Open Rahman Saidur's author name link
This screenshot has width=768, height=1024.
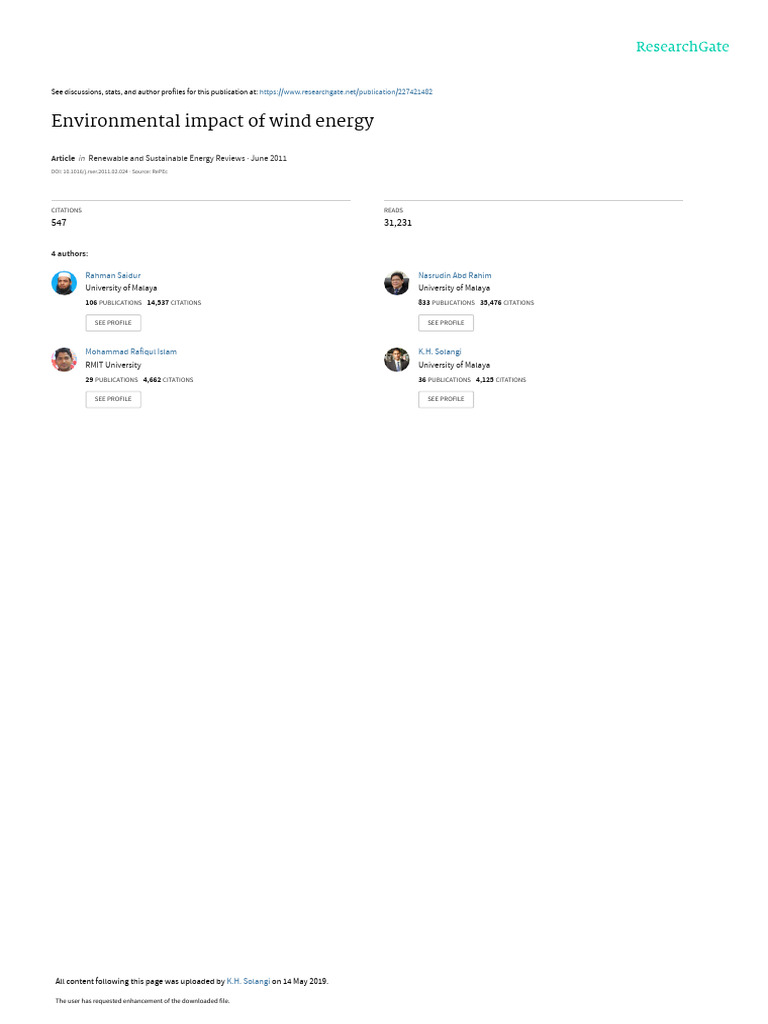[113, 276]
